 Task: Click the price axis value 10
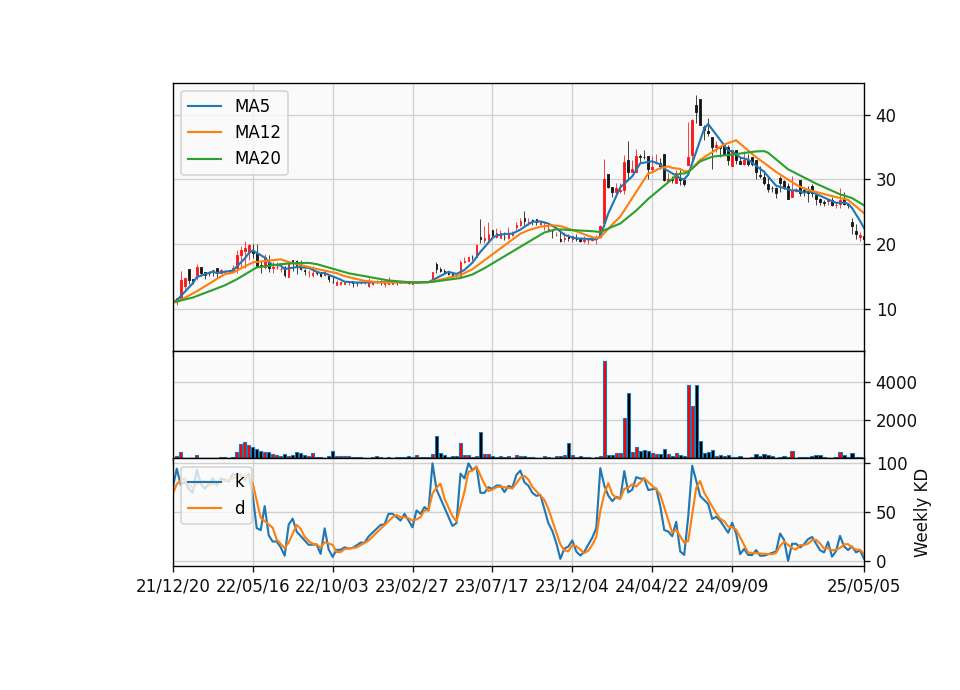[886, 310]
